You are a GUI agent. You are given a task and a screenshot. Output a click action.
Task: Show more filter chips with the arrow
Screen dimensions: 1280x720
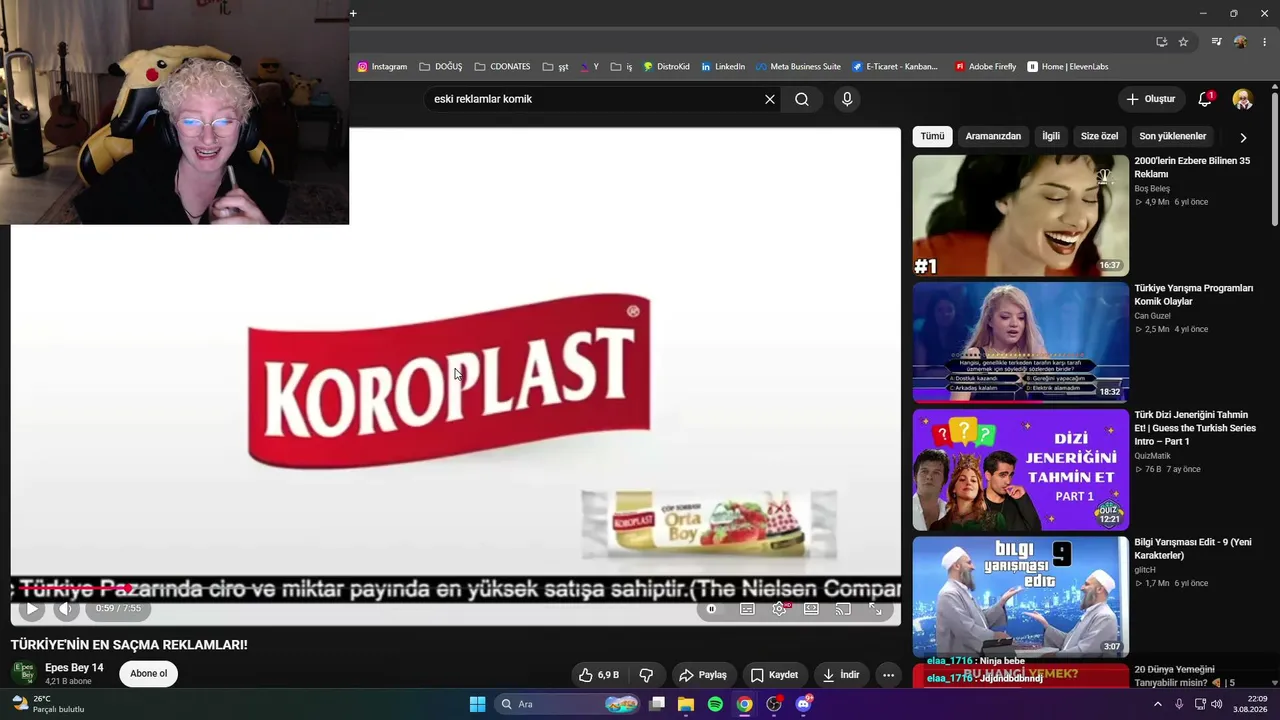point(1243,137)
